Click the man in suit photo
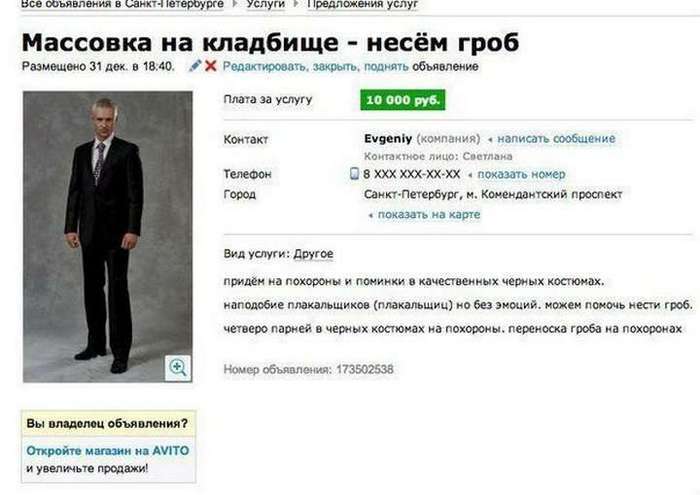Image resolution: width=700 pixels, height=495 pixels. coord(108,237)
